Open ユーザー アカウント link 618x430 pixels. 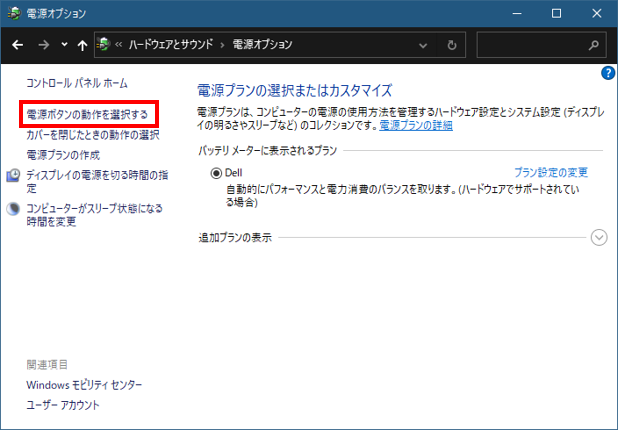63,405
